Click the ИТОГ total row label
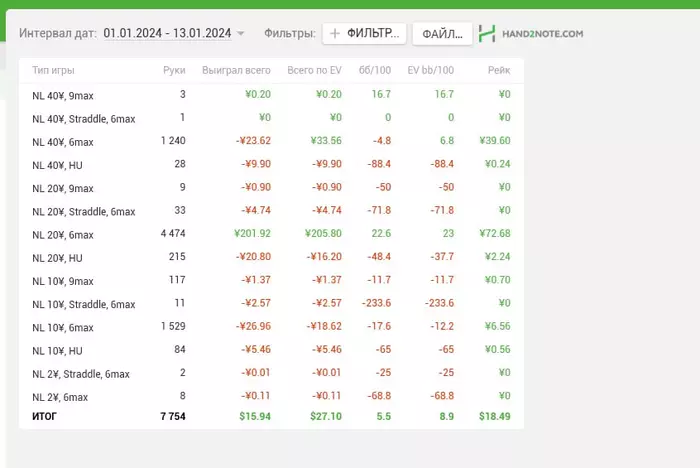The image size is (700, 468). point(44,416)
